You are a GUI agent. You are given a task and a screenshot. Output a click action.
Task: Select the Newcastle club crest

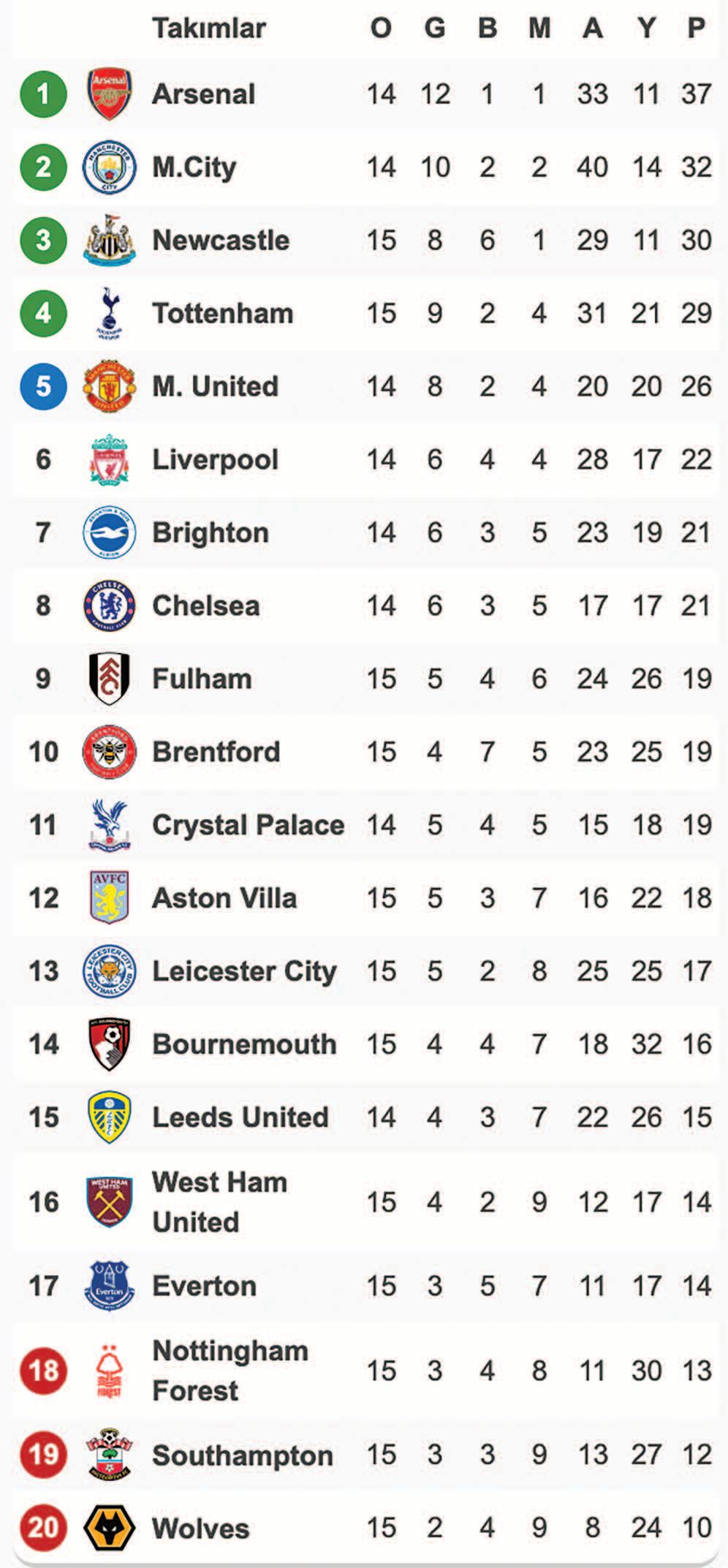[x=109, y=240]
